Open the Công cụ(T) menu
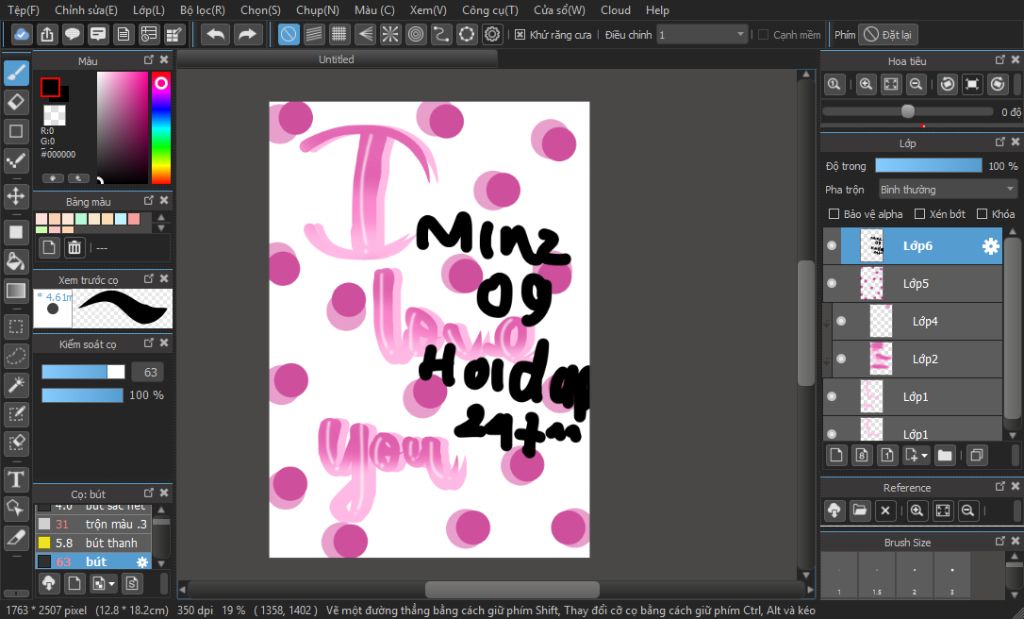Image resolution: width=1024 pixels, height=619 pixels. coord(490,10)
